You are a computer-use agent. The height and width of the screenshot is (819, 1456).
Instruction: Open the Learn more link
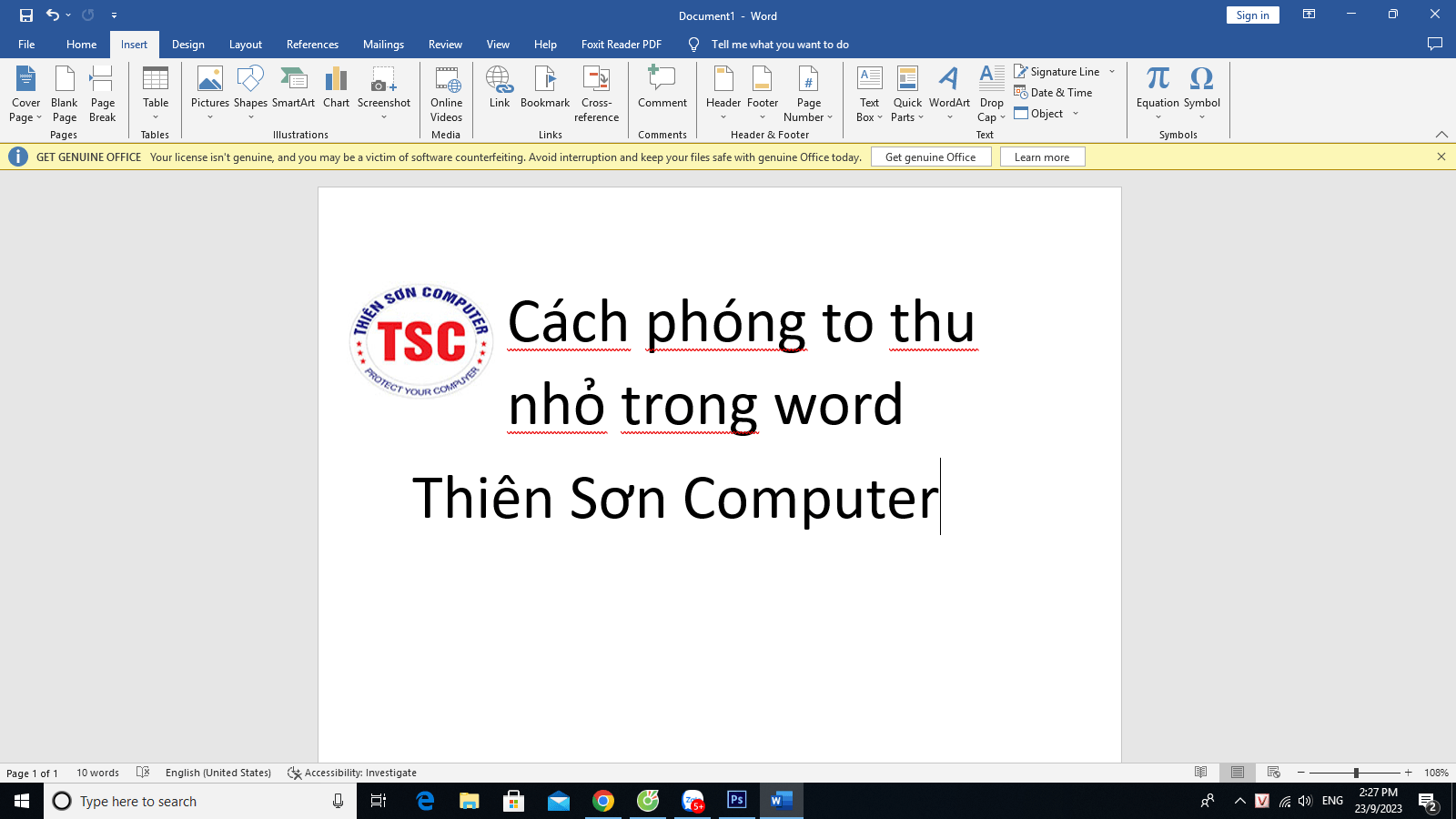(1042, 156)
